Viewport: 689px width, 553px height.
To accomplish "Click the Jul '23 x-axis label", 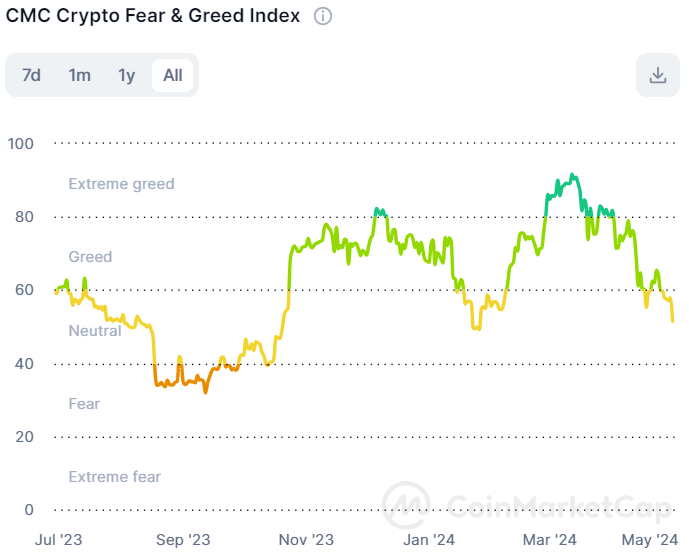I will click(x=59, y=540).
